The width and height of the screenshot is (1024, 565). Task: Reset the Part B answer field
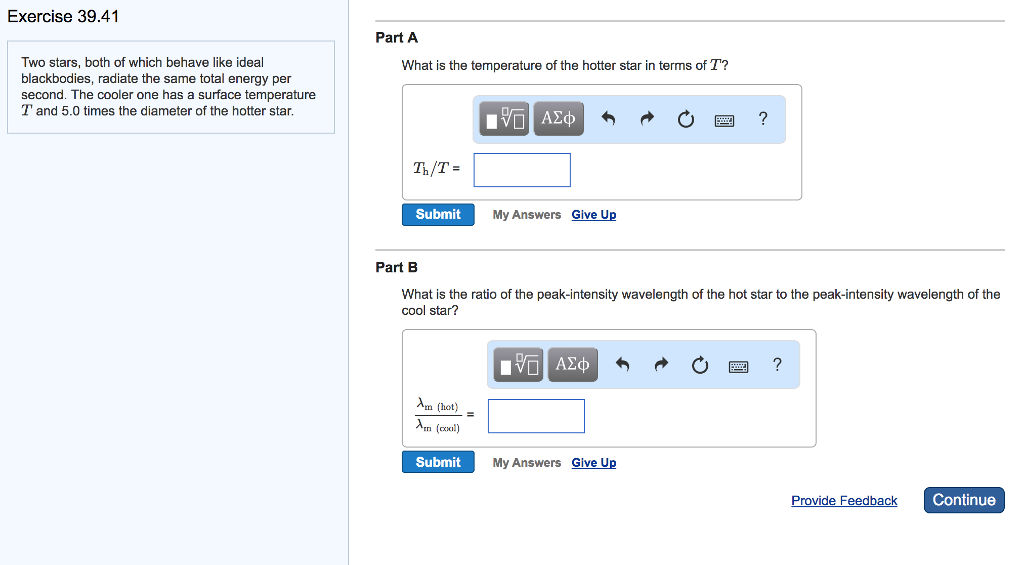[699, 366]
